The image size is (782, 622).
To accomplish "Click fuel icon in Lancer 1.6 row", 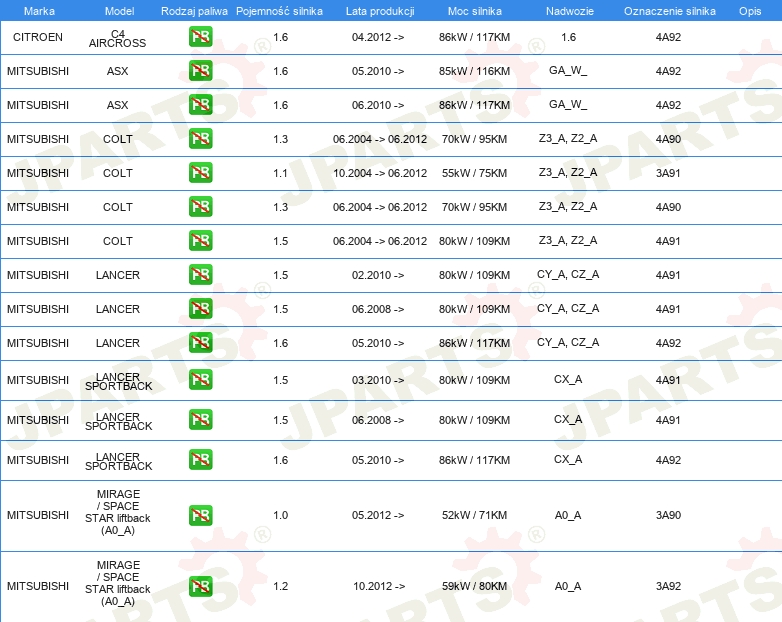I will [x=200, y=342].
